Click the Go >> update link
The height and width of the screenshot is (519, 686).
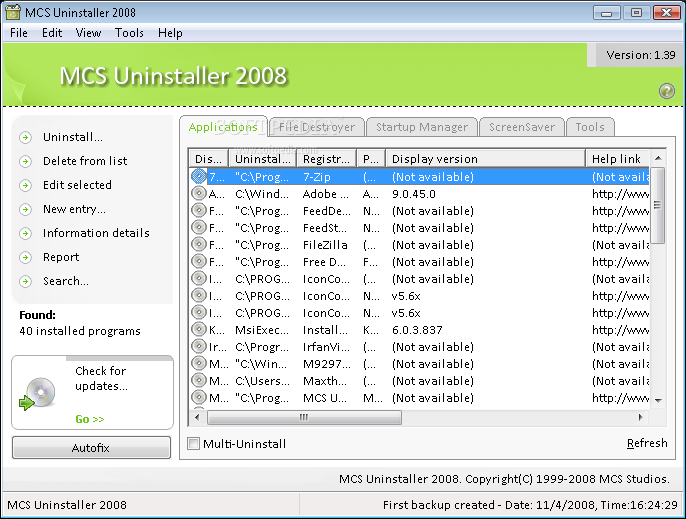[x=90, y=419]
